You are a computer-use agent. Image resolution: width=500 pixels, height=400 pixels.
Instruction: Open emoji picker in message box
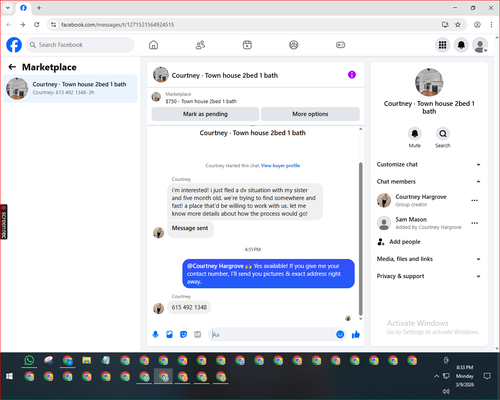pos(340,334)
